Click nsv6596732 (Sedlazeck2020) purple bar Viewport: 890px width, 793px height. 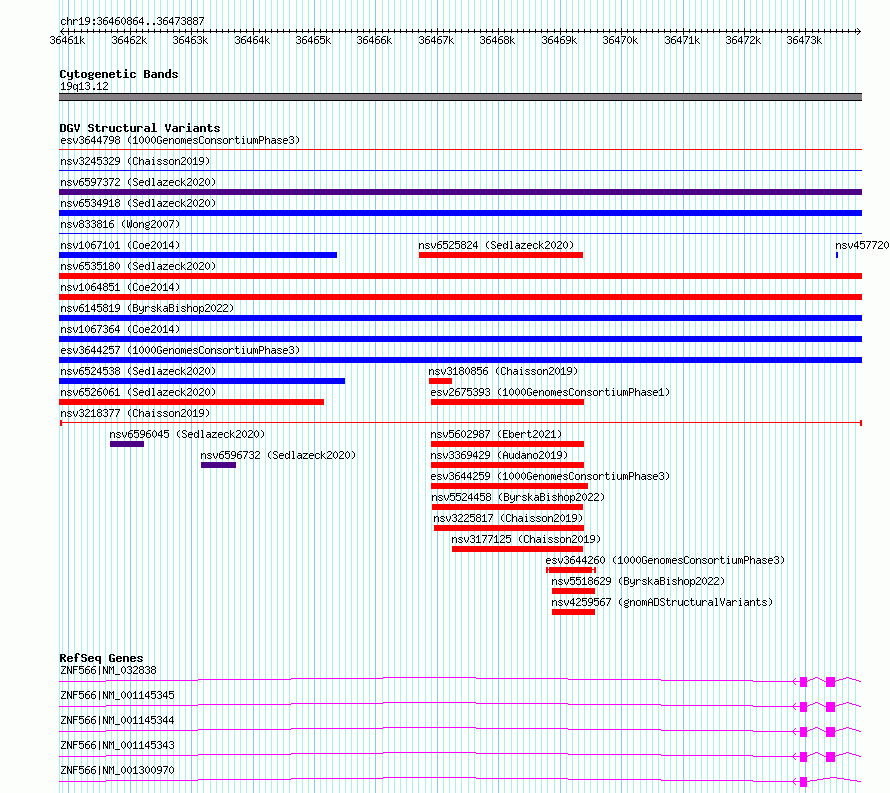point(219,465)
